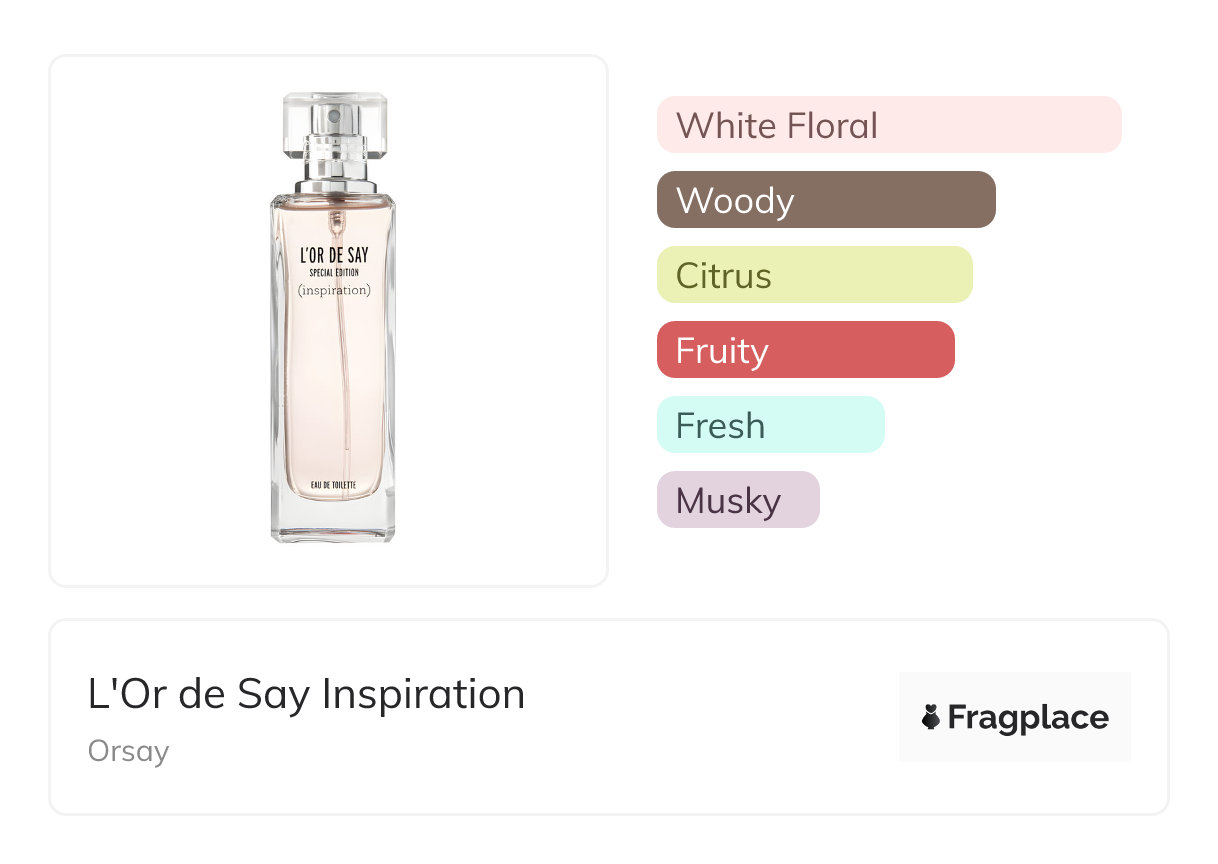Click the silver spray nozzle on the bottle
The image size is (1218, 864).
(334, 160)
